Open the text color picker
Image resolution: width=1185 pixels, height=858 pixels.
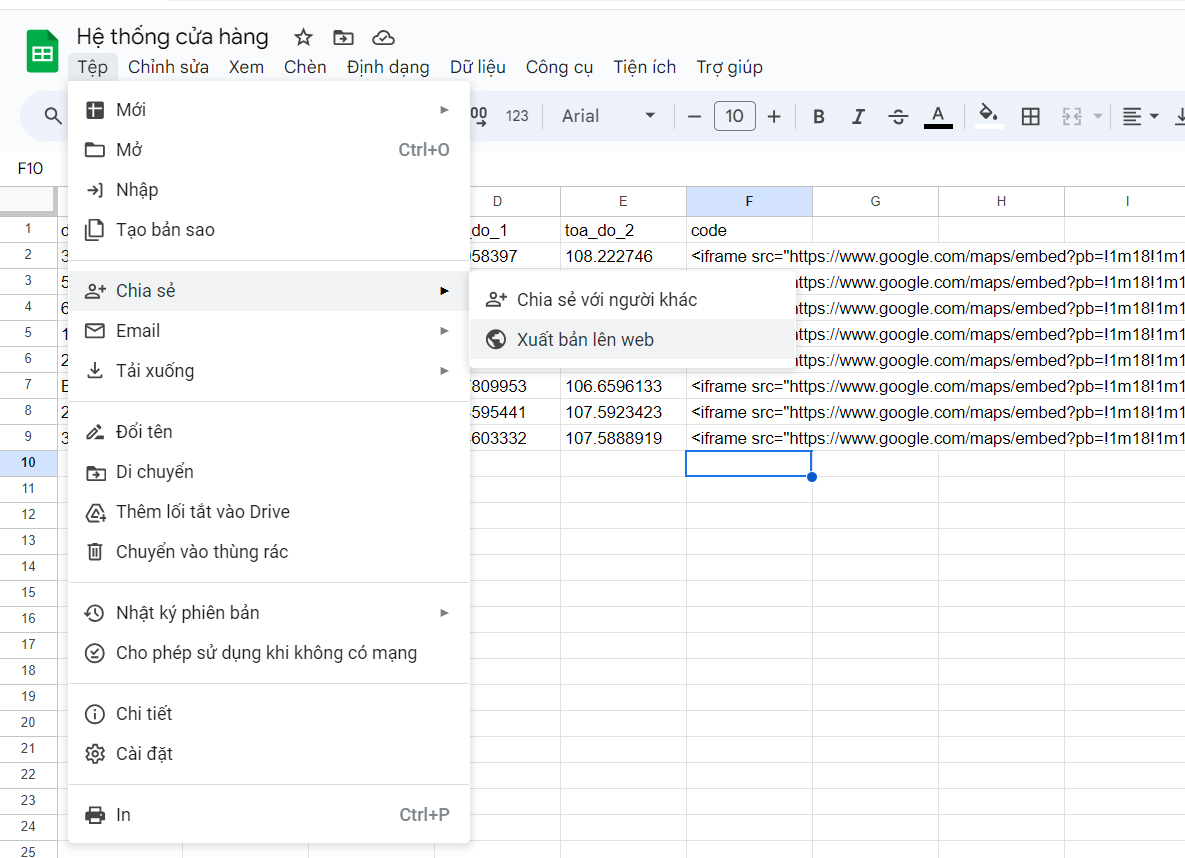coord(938,116)
